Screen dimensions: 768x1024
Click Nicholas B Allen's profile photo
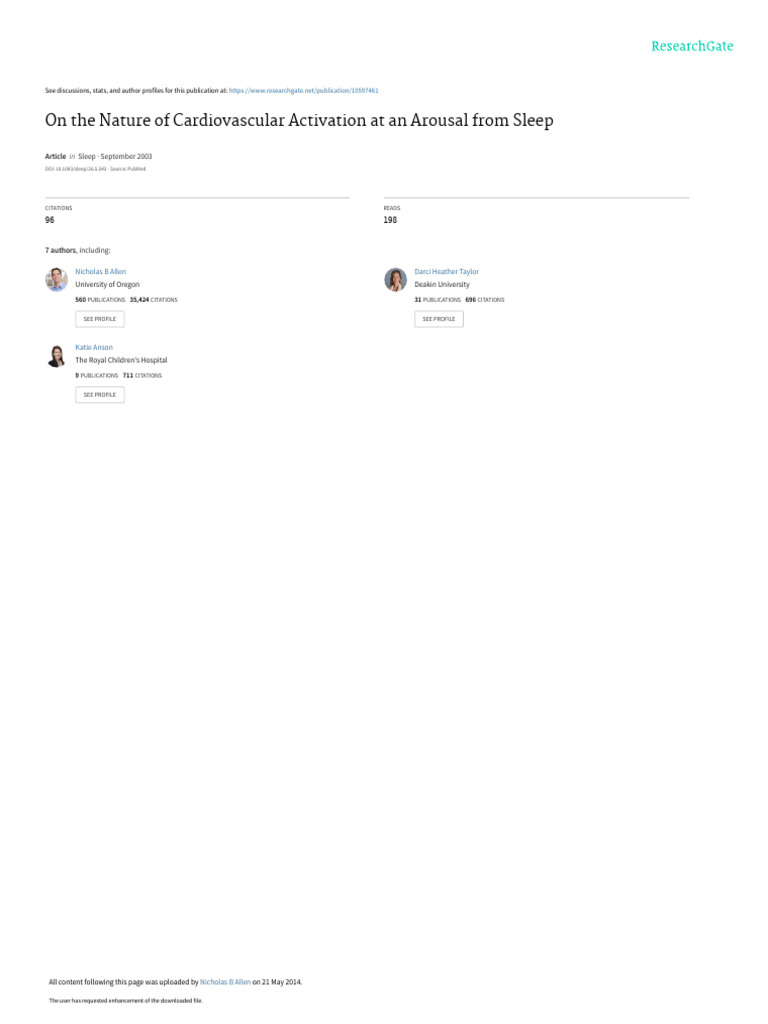[56, 280]
